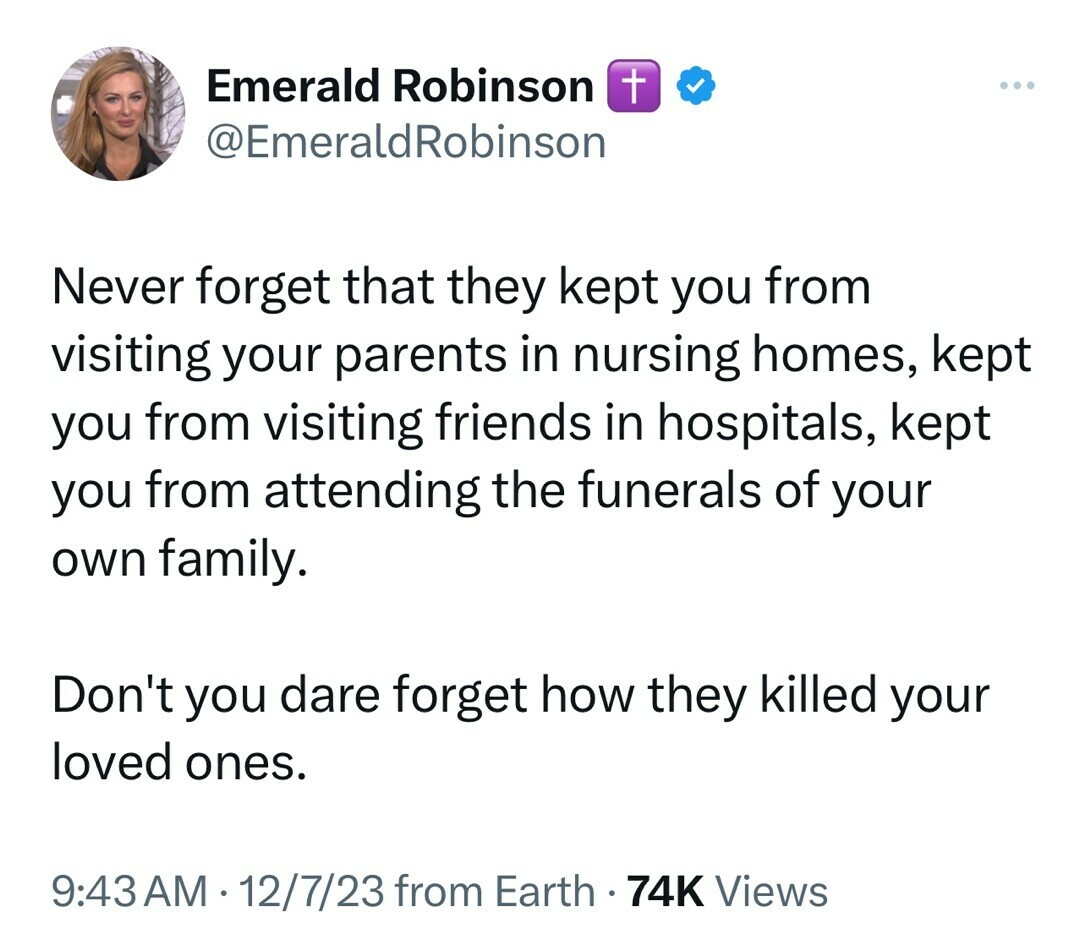Click the Emerald Robinson display name
This screenshot has width=1091, height=940.
click(400, 88)
